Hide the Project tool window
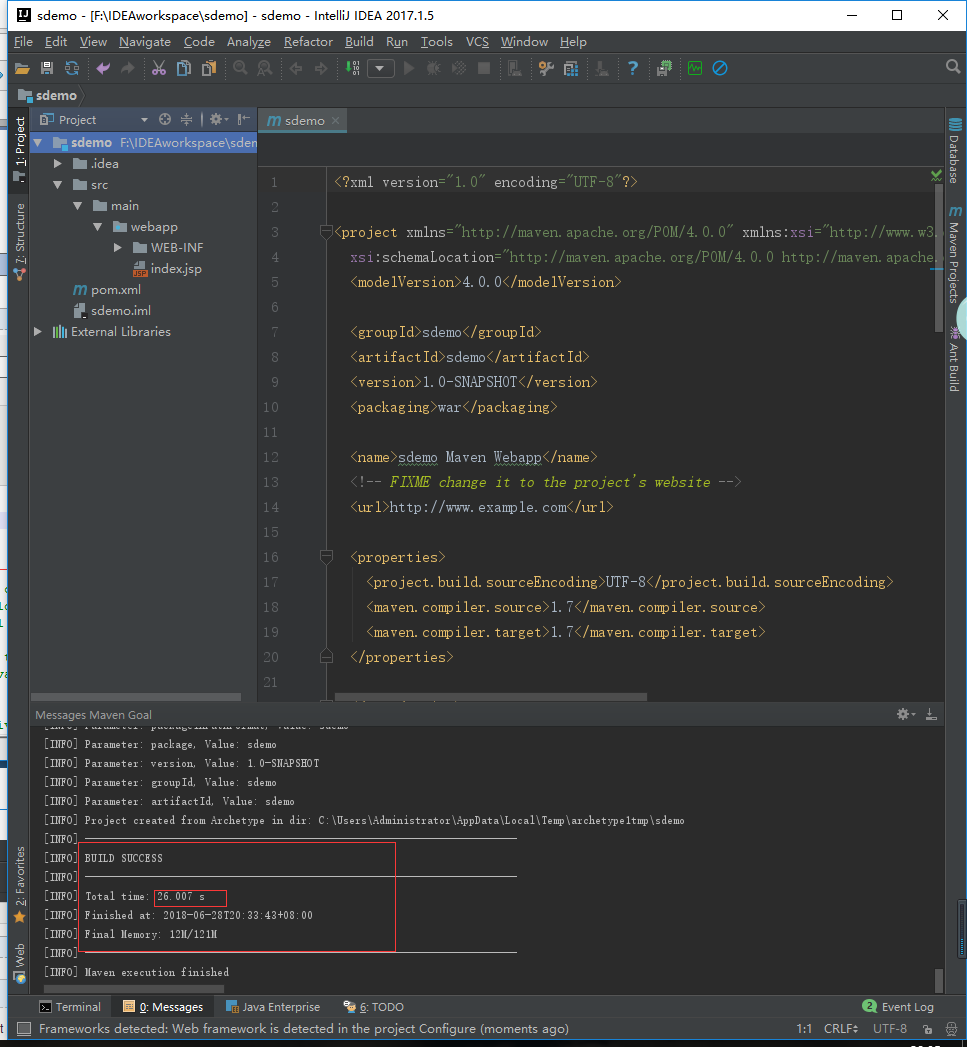Screen dimensions: 967x1047 pos(244,120)
